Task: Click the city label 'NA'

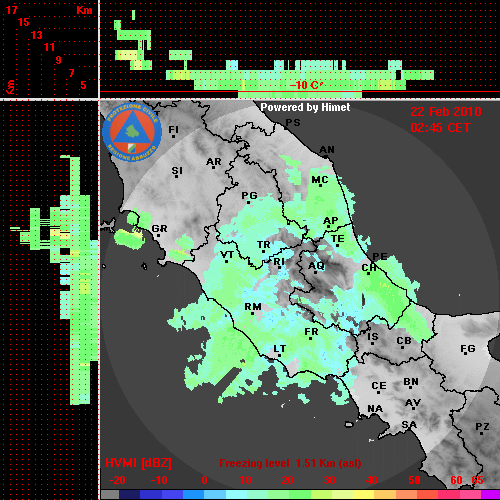Action: pyautogui.click(x=375, y=409)
